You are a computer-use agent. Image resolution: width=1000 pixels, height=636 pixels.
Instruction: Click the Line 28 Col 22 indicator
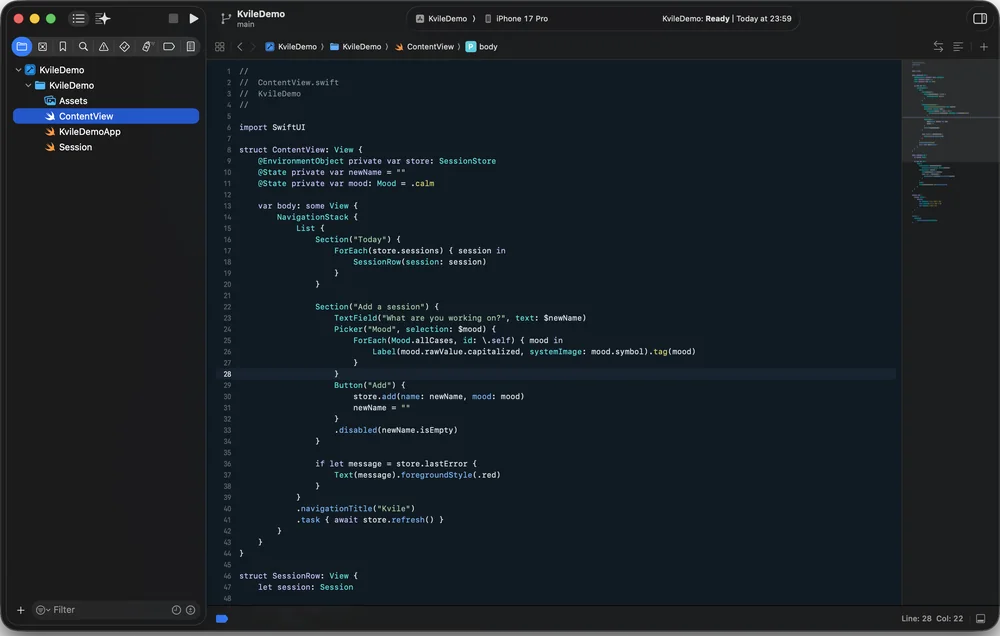pos(932,618)
